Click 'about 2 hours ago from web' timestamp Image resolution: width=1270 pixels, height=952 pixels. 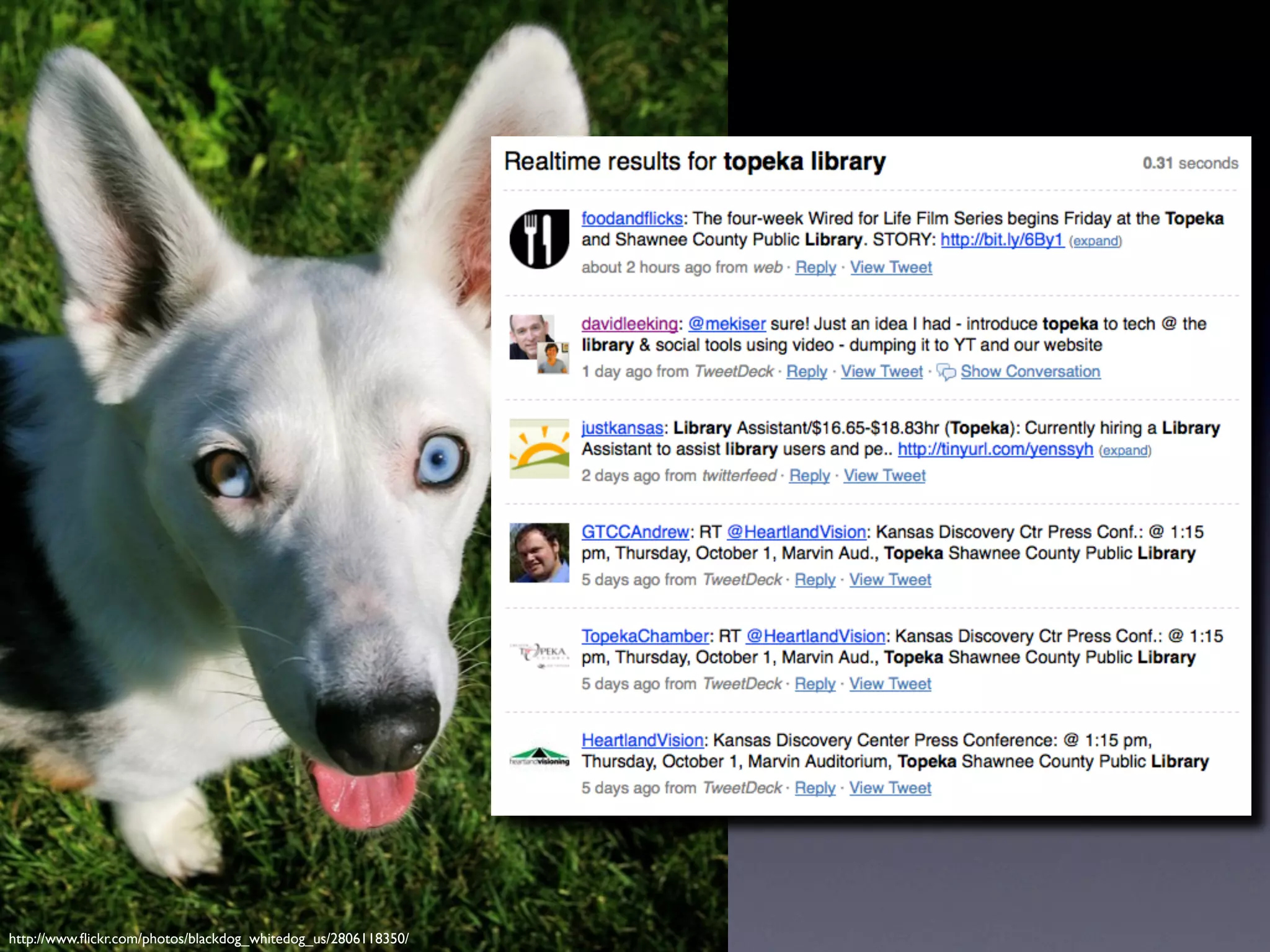tap(682, 268)
